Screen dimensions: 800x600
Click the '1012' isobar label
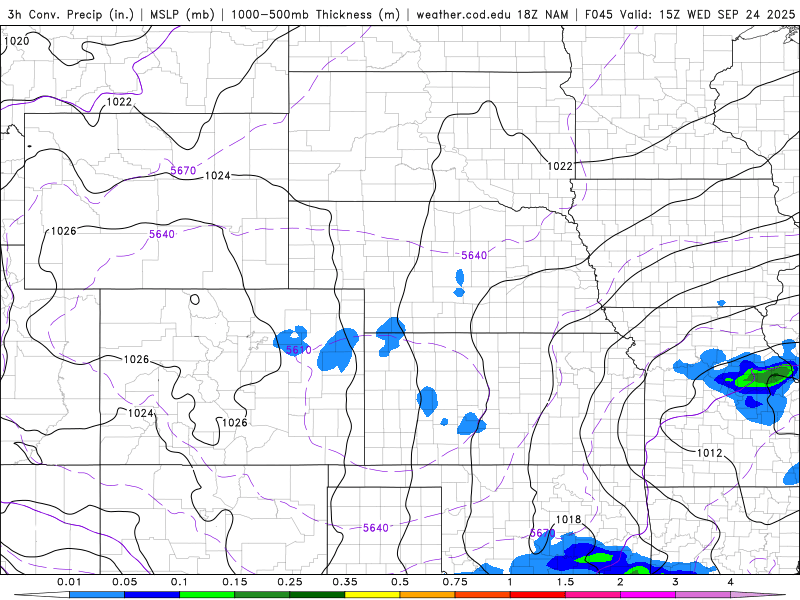710,453
